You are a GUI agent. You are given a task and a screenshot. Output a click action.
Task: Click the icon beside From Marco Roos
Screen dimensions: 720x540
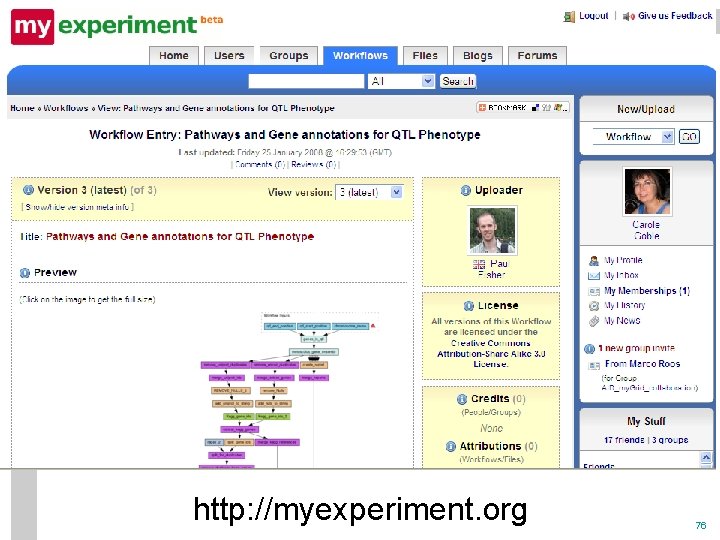pyautogui.click(x=594, y=366)
